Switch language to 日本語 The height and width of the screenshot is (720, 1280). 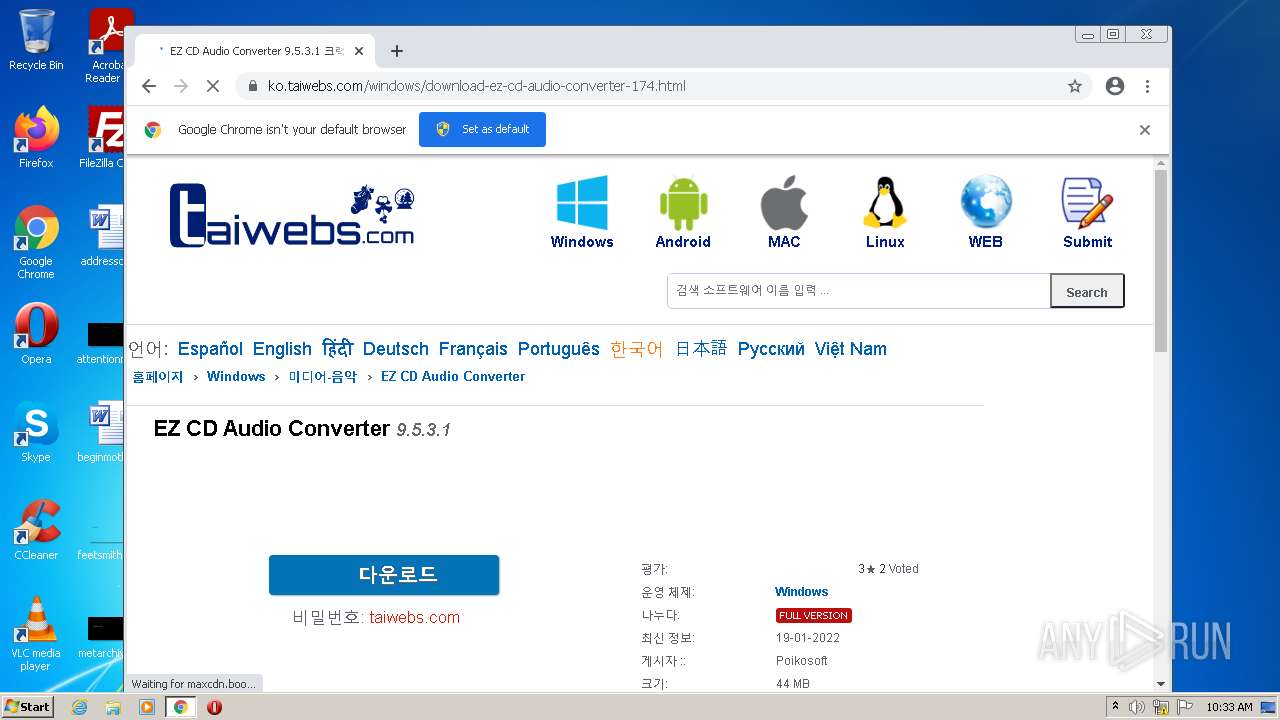701,349
